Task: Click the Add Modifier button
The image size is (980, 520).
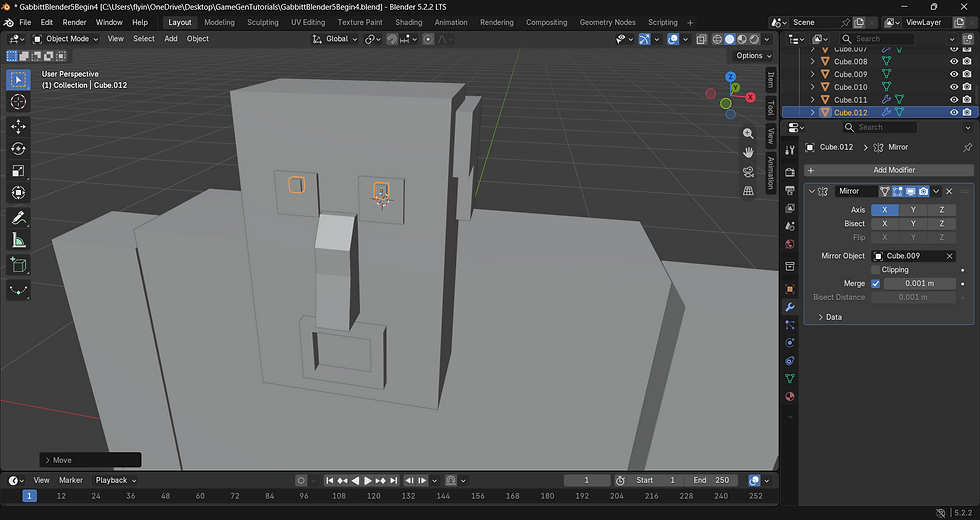Action: [x=889, y=170]
